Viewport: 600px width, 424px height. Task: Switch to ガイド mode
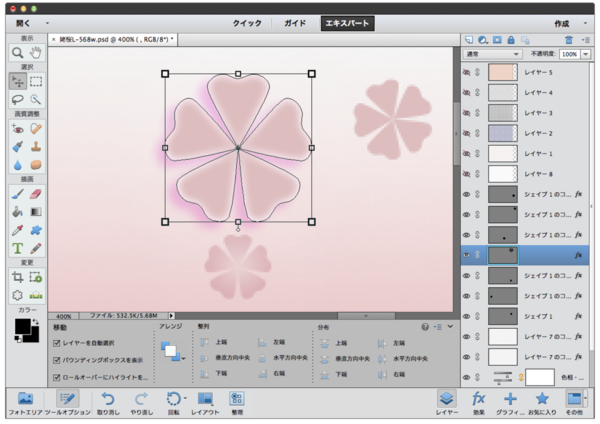click(x=295, y=23)
